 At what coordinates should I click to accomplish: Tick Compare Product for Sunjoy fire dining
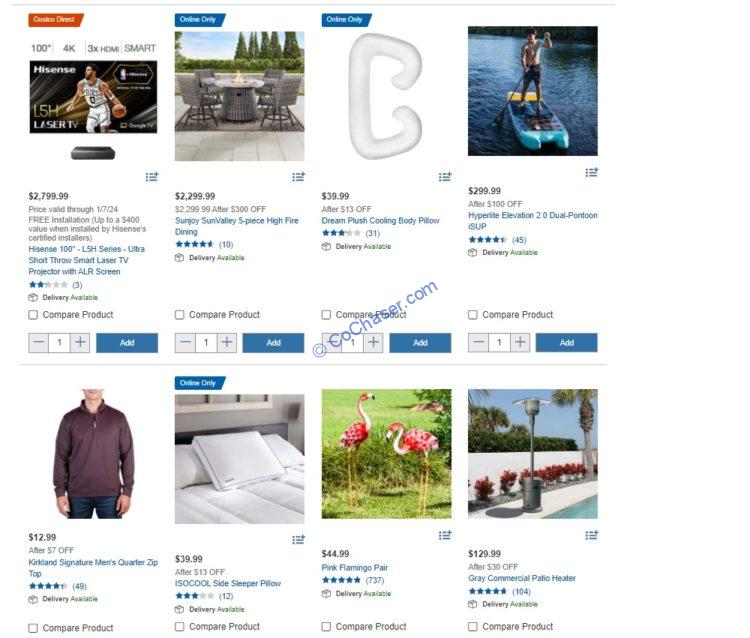tap(179, 315)
